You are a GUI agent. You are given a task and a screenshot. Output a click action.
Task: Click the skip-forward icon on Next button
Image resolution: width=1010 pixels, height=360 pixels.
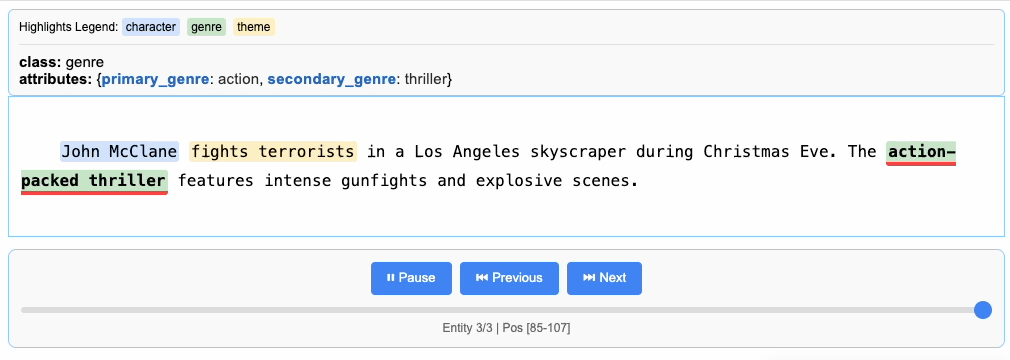(x=589, y=278)
